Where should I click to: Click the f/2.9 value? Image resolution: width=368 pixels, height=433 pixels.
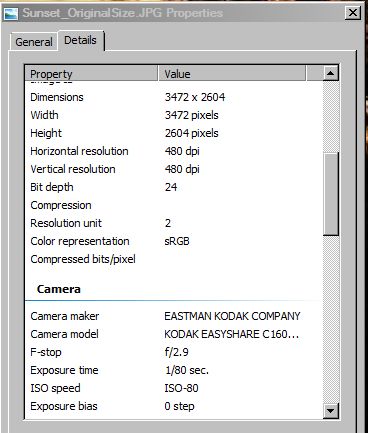pyautogui.click(x=177, y=352)
